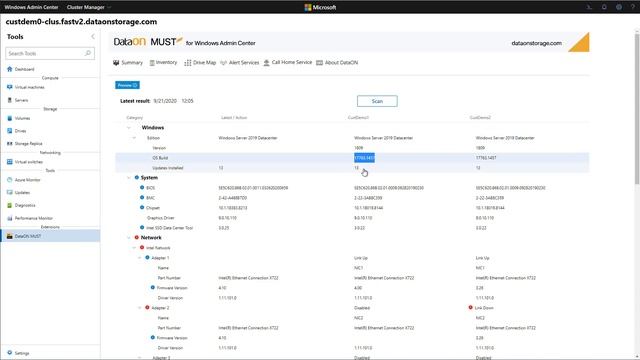The image size is (640, 360).
Task: Click the Volumes icon in sidebar
Action: click(x=10, y=118)
